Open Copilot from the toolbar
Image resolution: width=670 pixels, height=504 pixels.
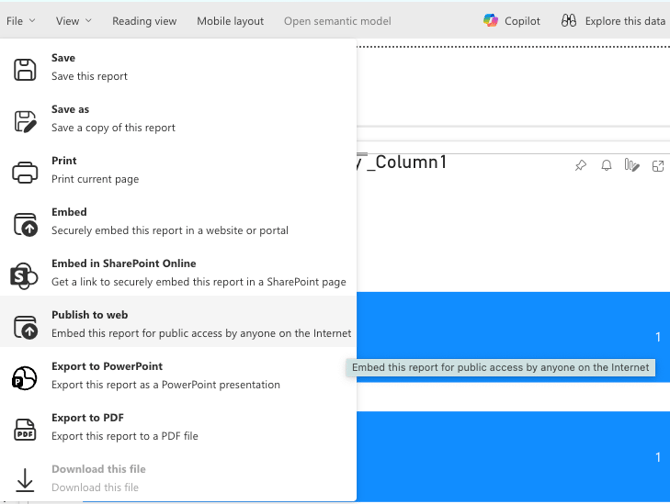coord(511,21)
